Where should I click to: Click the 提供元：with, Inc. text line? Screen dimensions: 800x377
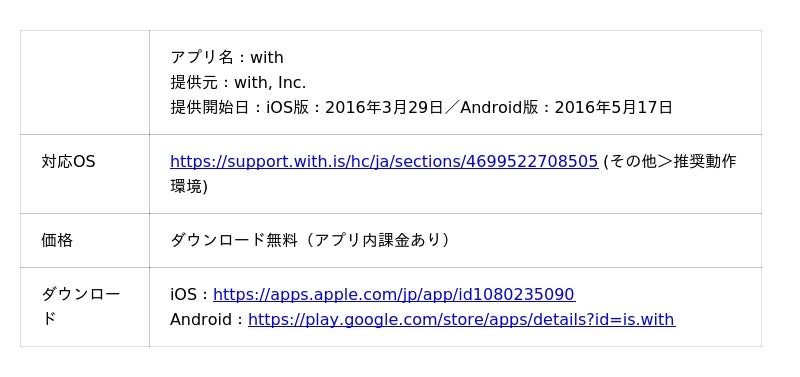pos(238,82)
